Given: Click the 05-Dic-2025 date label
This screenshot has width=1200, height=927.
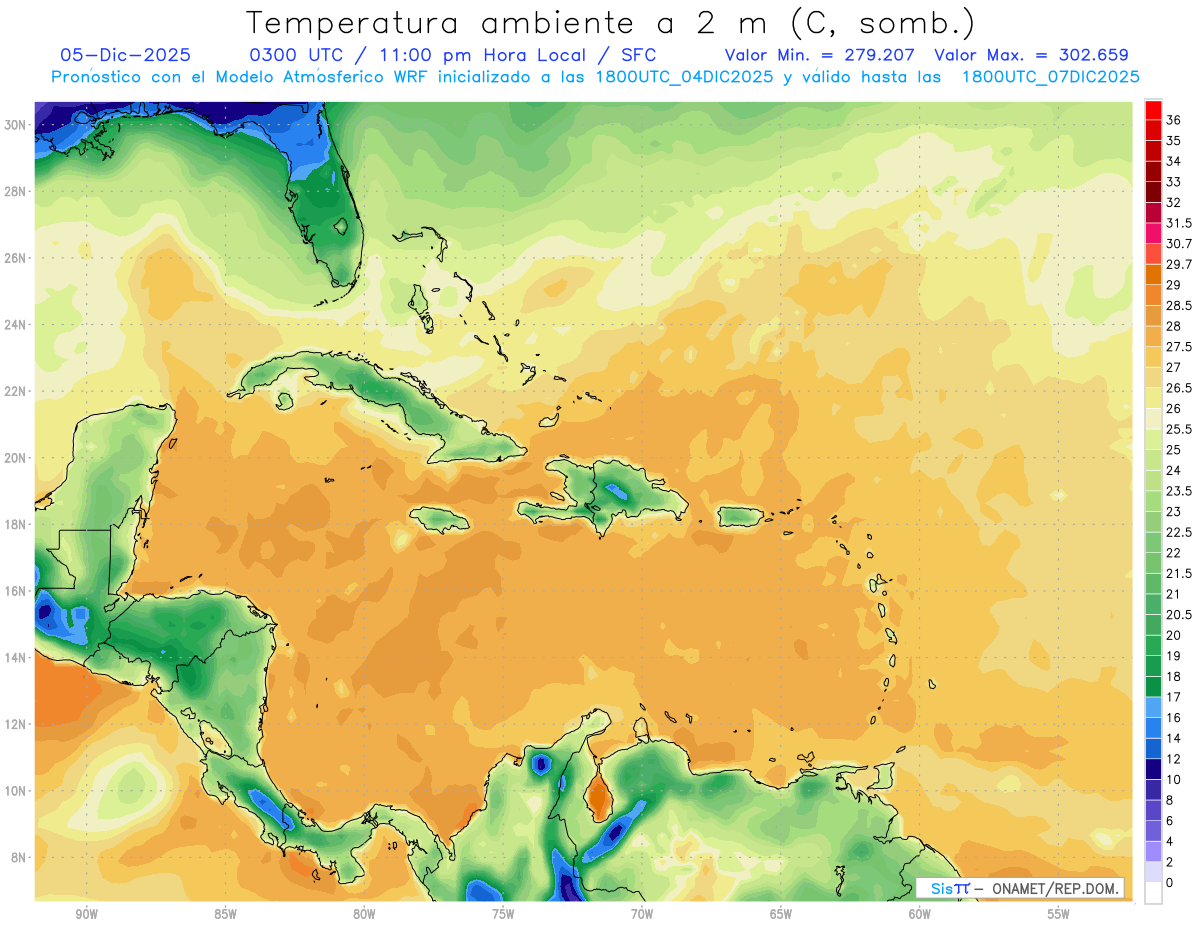Looking at the screenshot, I should pos(125,55).
